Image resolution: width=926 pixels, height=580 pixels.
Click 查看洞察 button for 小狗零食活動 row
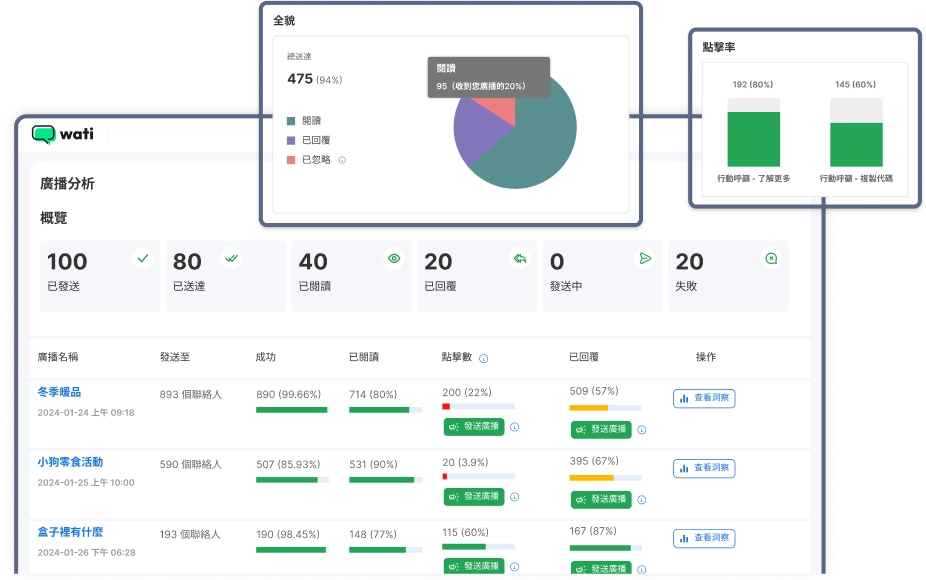point(704,468)
